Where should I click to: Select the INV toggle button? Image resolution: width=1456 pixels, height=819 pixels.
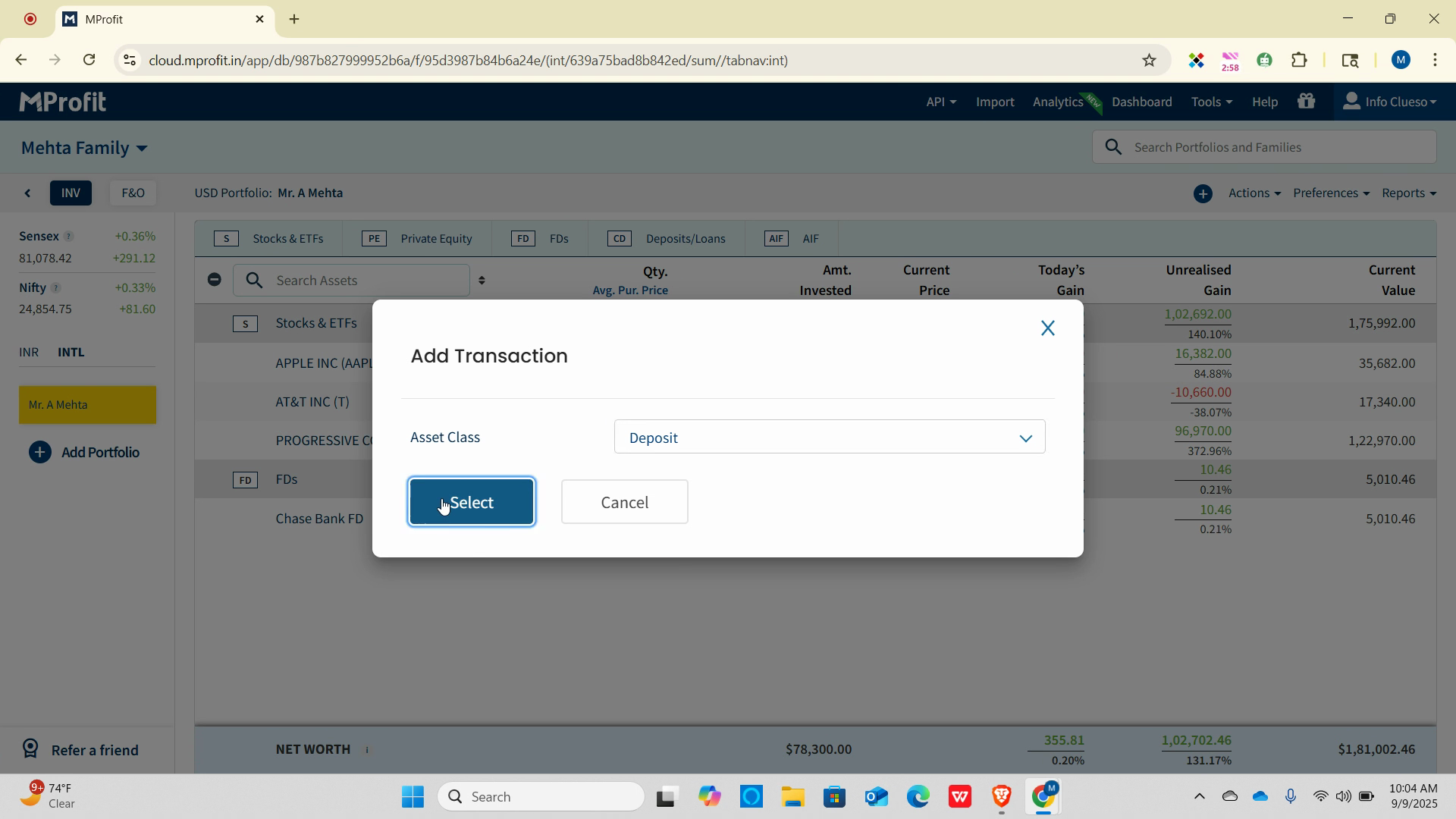[71, 193]
